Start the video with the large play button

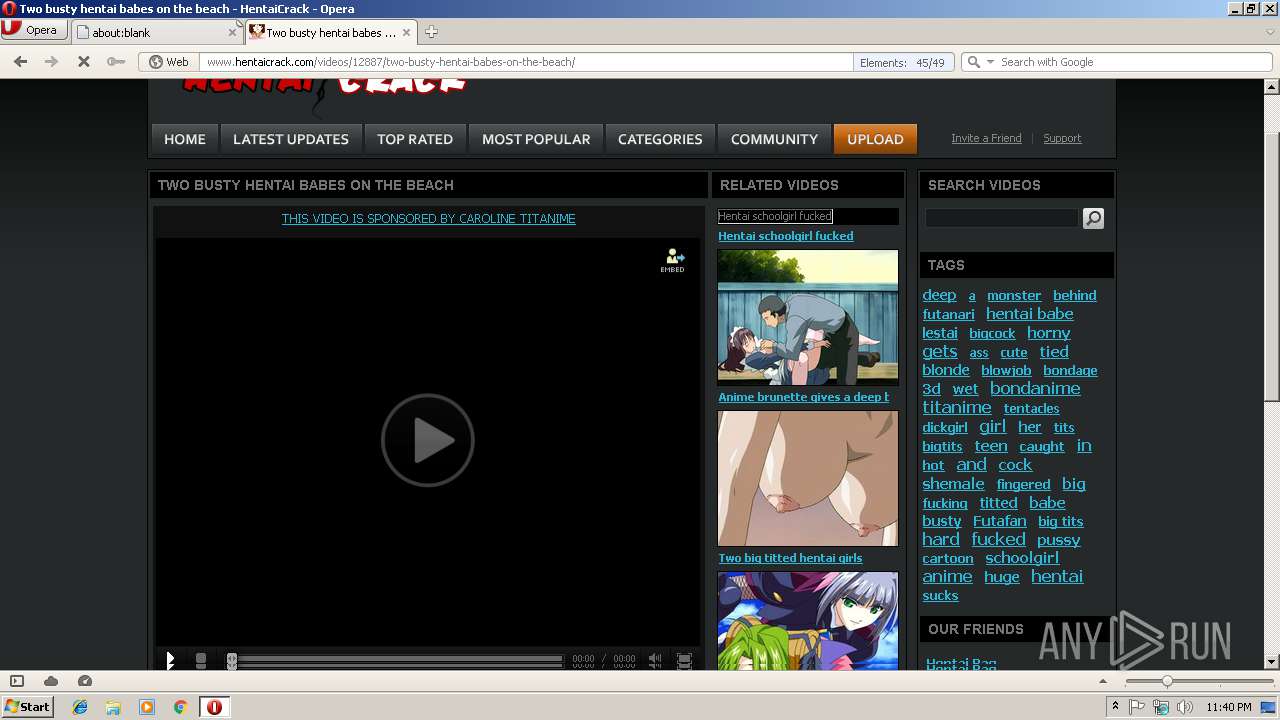point(428,440)
